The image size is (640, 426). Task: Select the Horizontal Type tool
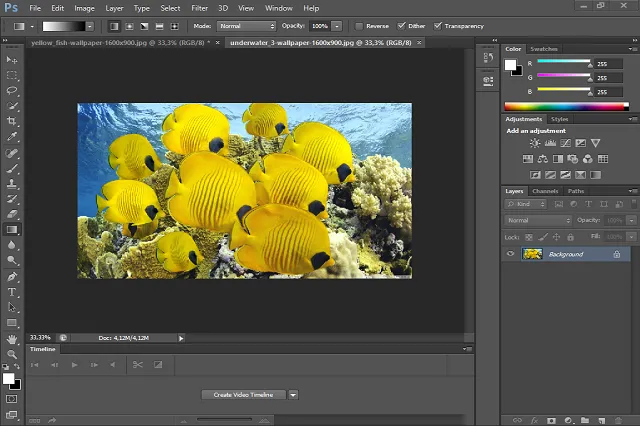[x=11, y=292]
